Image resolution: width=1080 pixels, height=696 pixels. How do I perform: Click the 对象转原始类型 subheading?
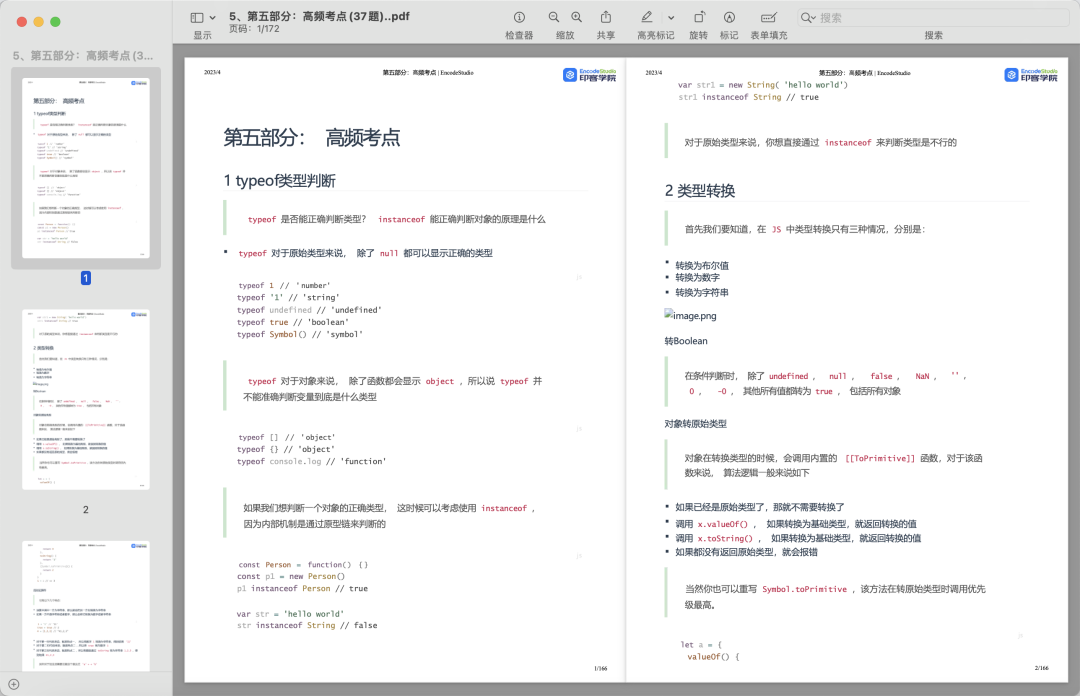(696, 424)
